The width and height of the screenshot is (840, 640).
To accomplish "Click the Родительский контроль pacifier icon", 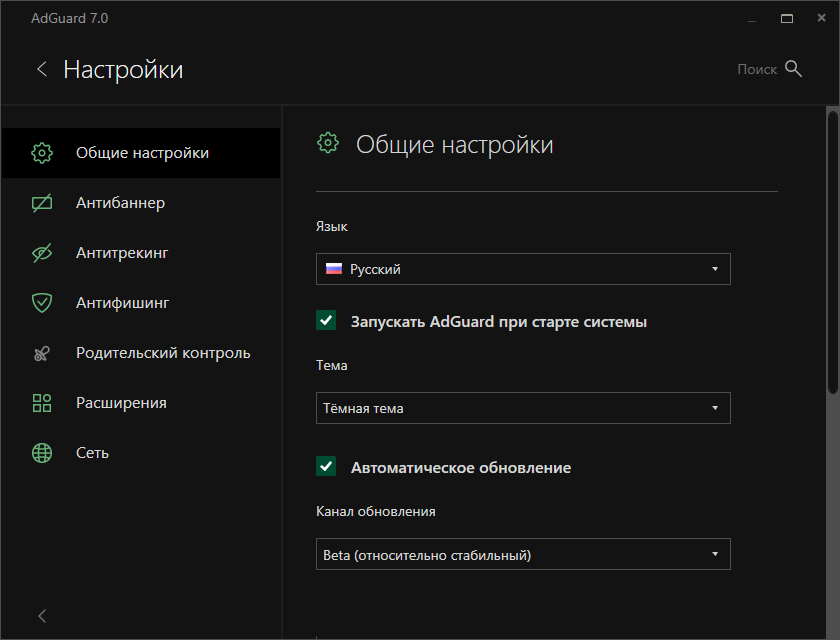I will click(x=42, y=353).
